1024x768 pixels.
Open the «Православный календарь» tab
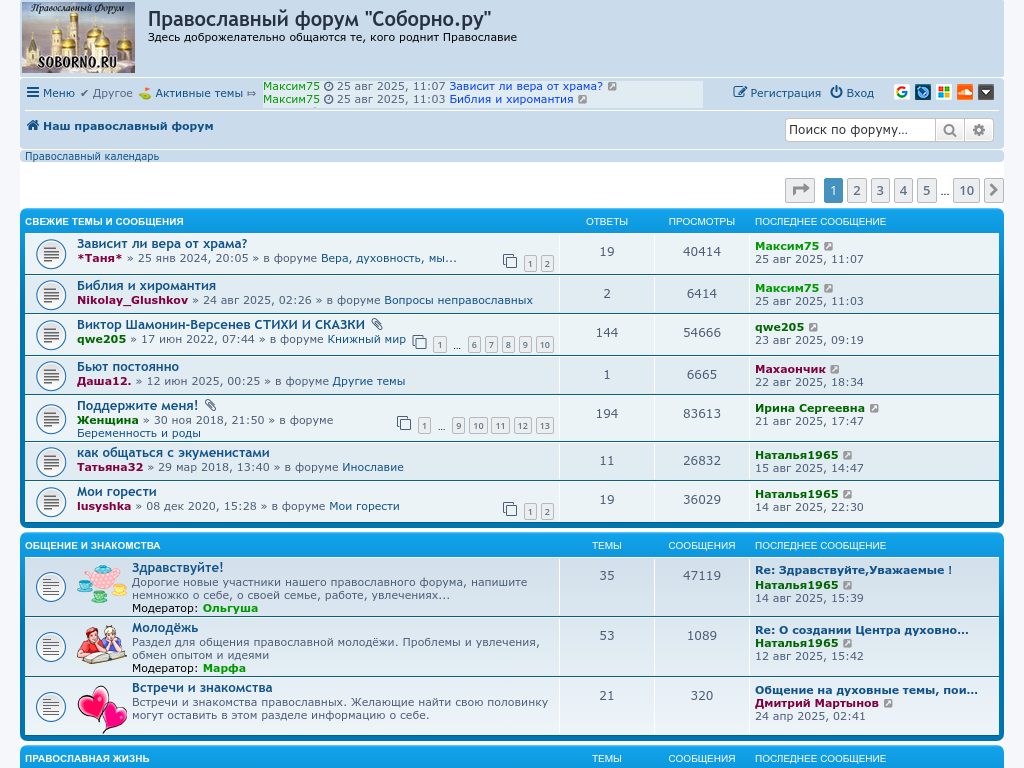tap(92, 156)
